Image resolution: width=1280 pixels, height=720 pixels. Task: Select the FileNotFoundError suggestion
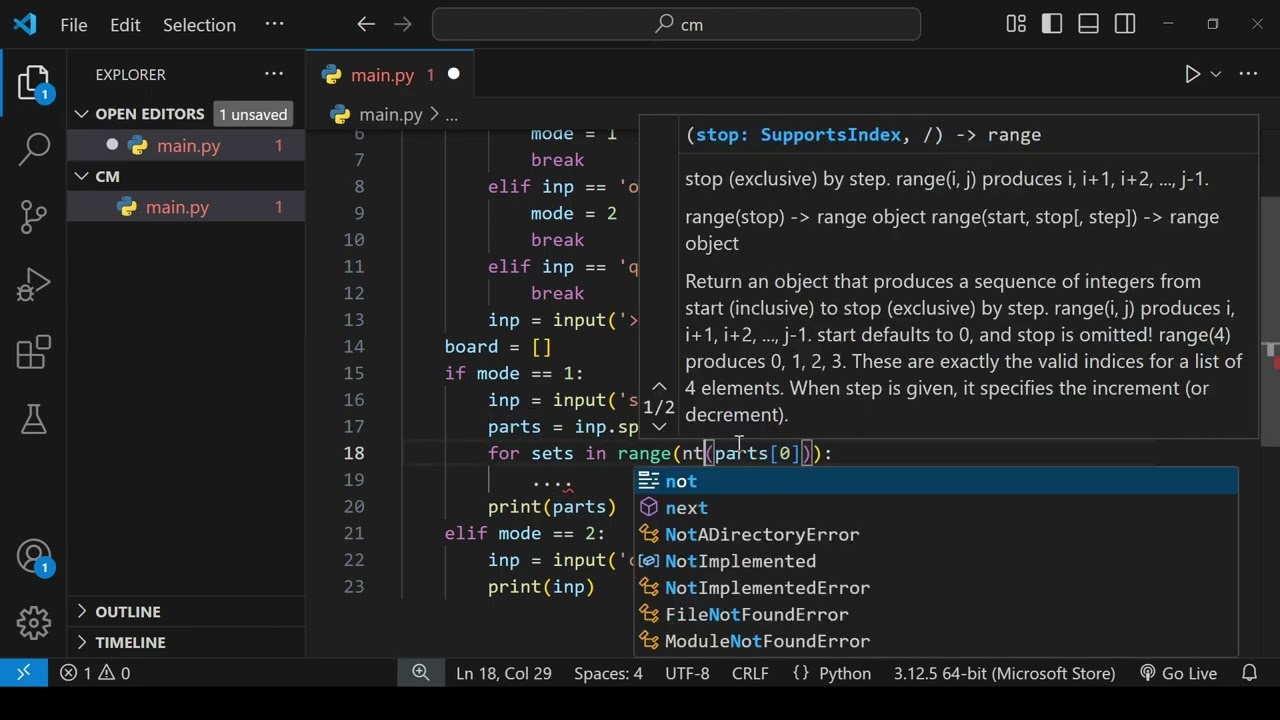click(936, 615)
